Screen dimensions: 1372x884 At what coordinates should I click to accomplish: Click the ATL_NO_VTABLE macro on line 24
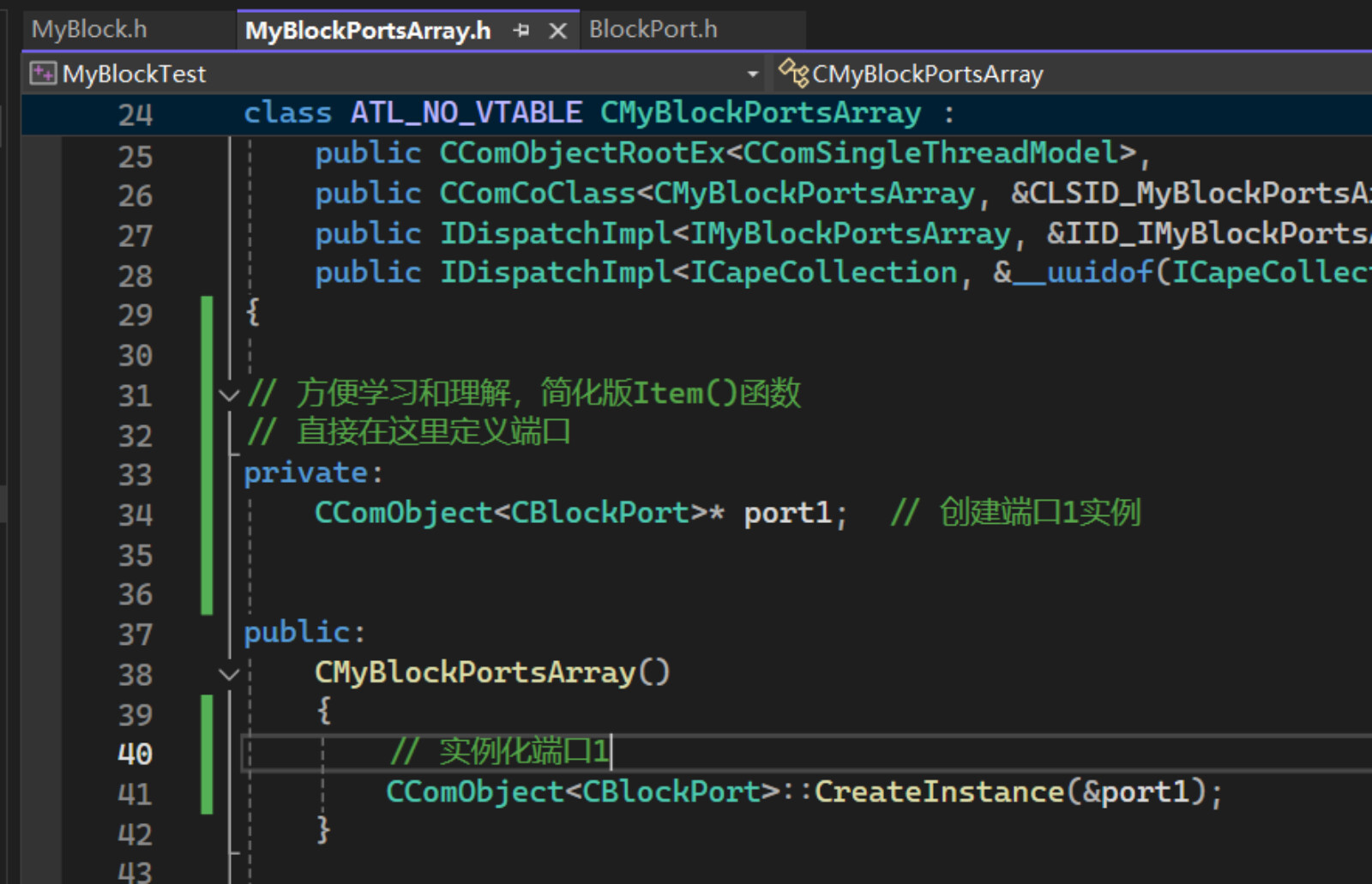(x=466, y=113)
